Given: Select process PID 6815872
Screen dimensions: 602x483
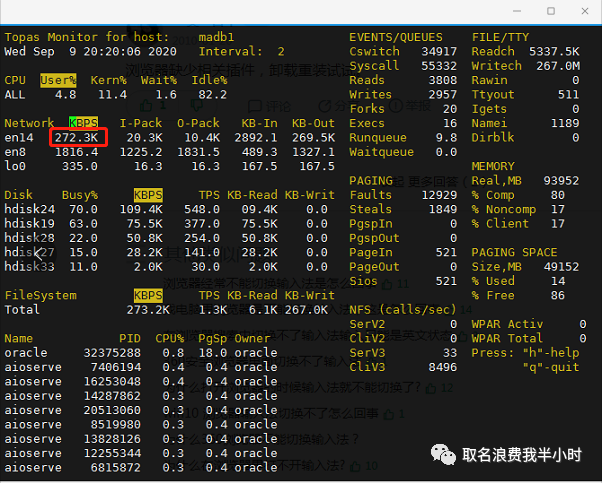Looking at the screenshot, I should 116,468.
